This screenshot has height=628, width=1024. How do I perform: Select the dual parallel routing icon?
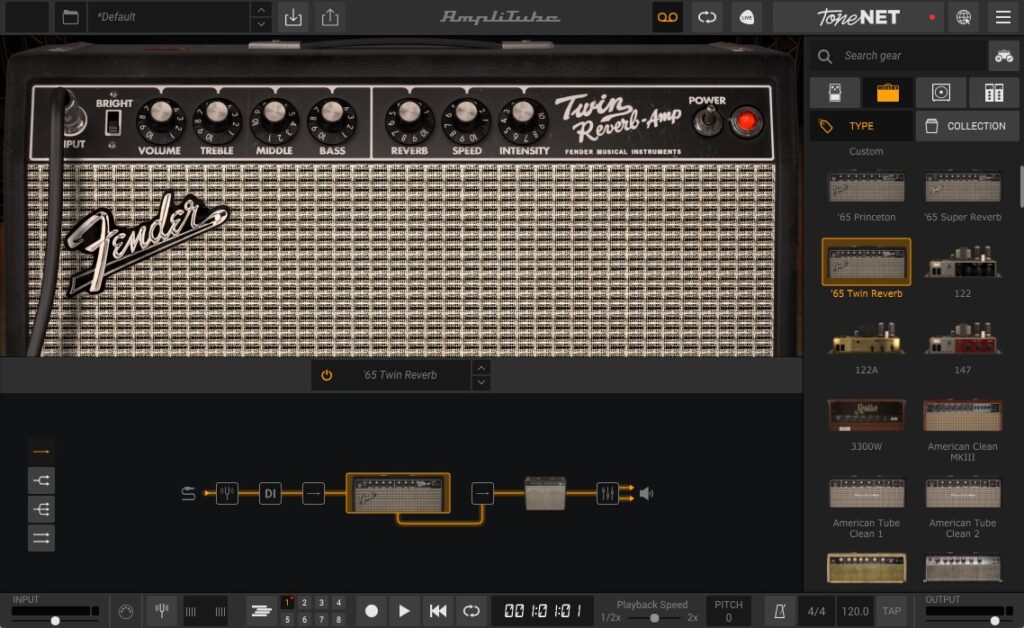tap(41, 538)
